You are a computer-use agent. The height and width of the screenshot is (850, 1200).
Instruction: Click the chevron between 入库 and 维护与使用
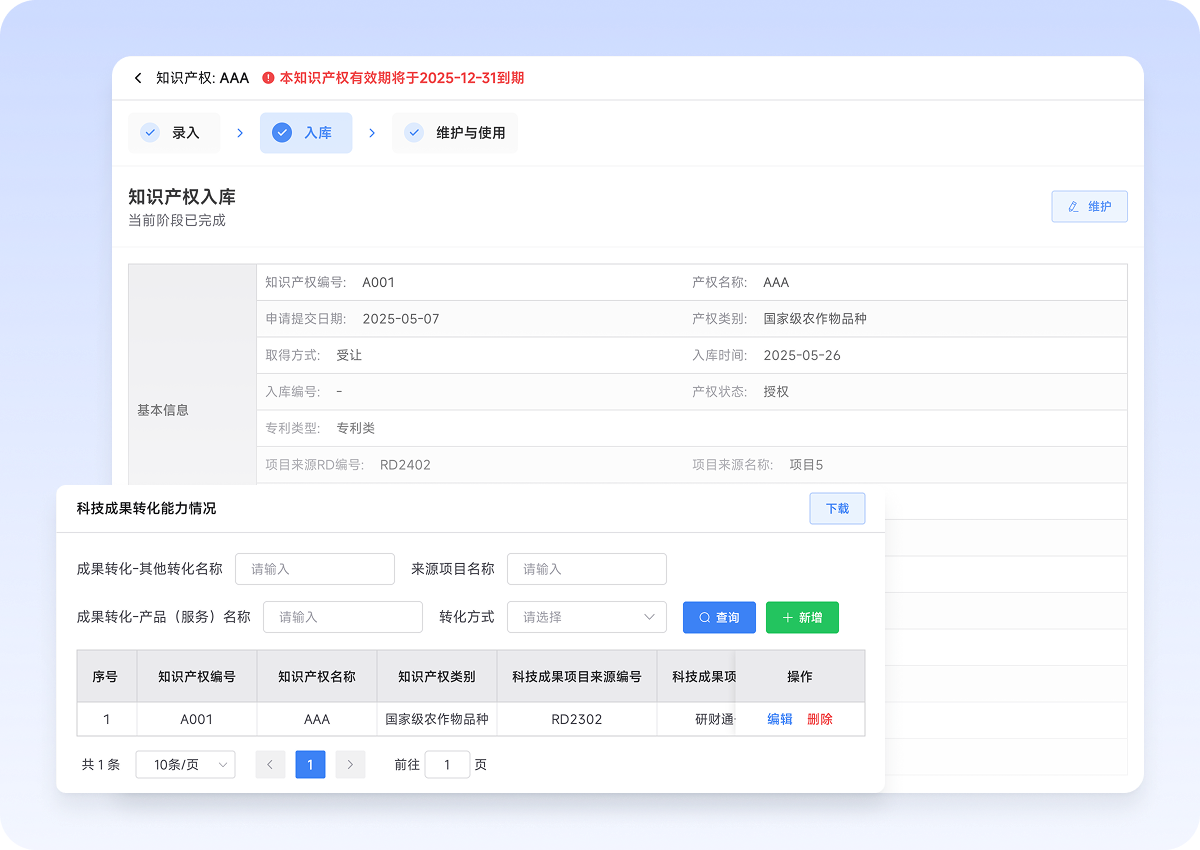372,133
